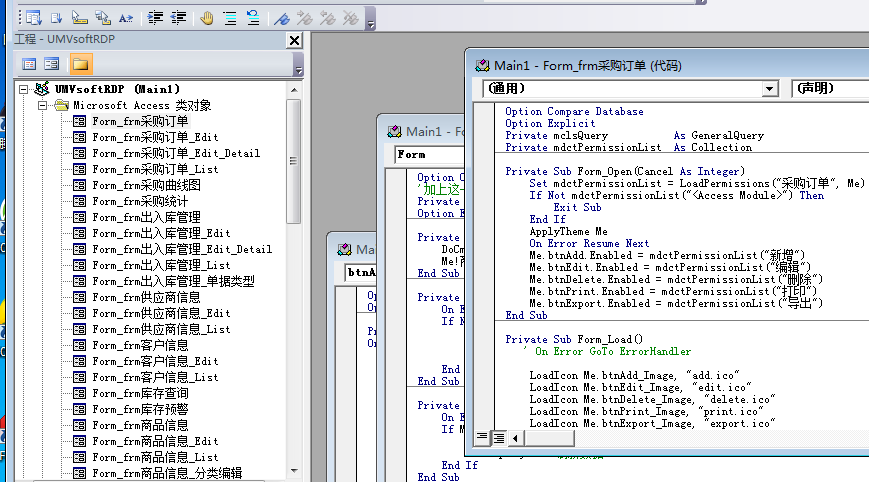Toggle bookmark with the flag icon
Screen dimensions: 869x482
tap(282, 18)
